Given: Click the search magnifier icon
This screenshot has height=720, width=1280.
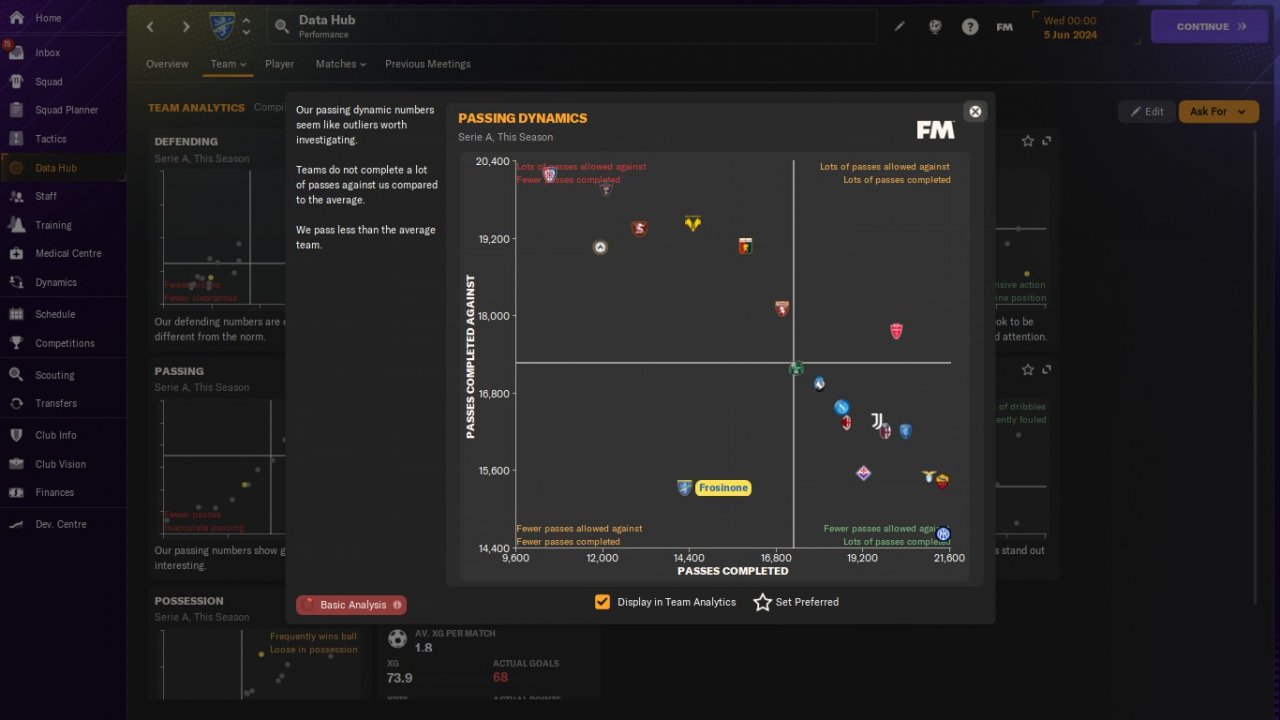Looking at the screenshot, I should (282, 27).
